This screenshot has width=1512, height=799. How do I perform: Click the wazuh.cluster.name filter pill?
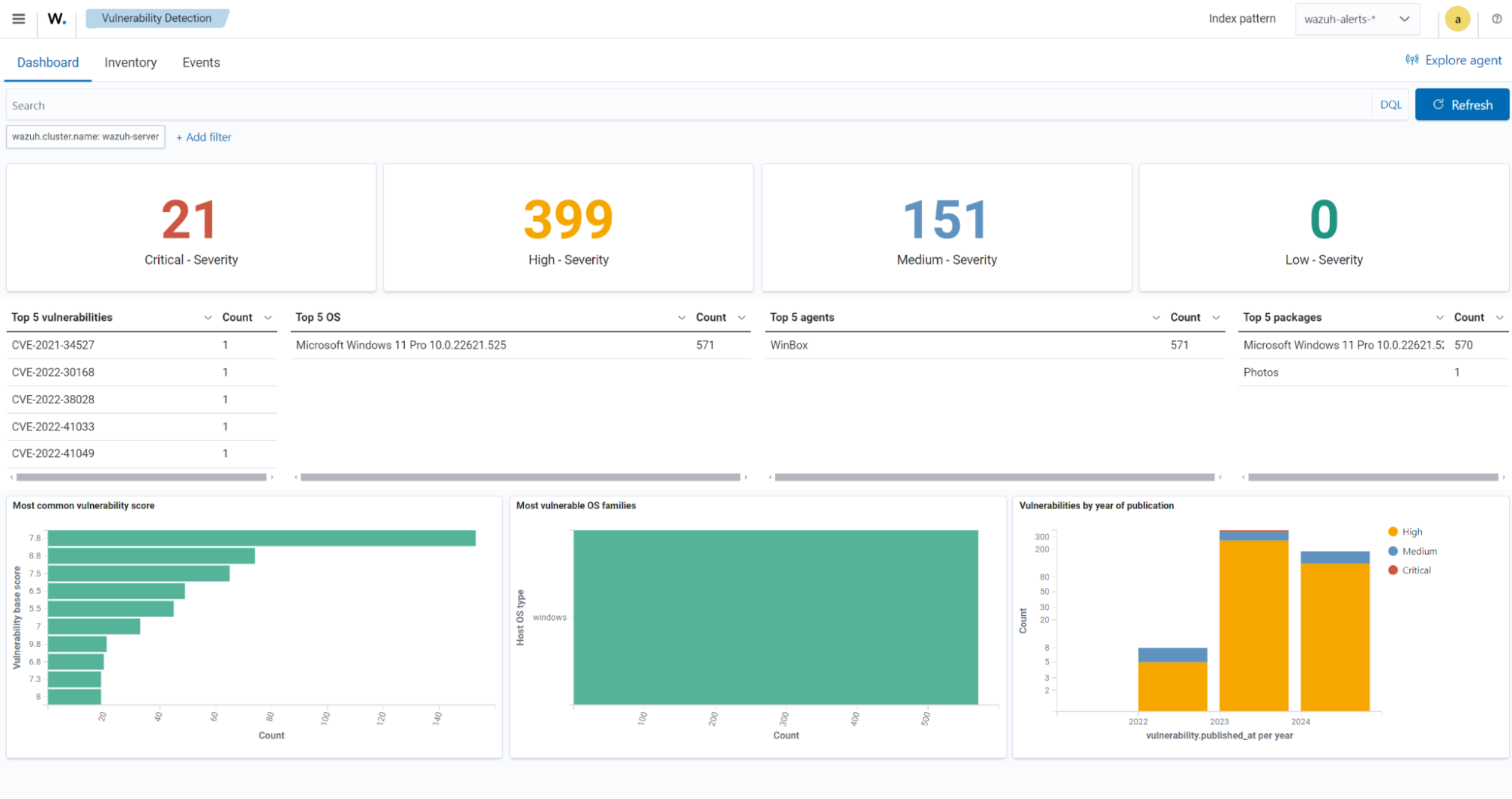point(85,137)
